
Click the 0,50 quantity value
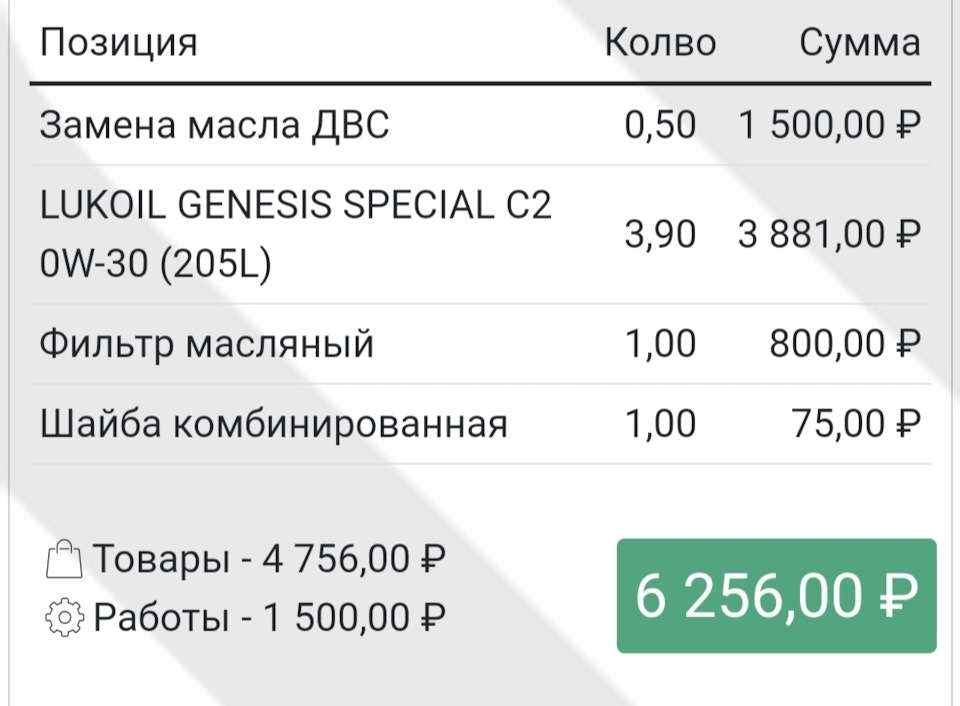[x=660, y=125]
